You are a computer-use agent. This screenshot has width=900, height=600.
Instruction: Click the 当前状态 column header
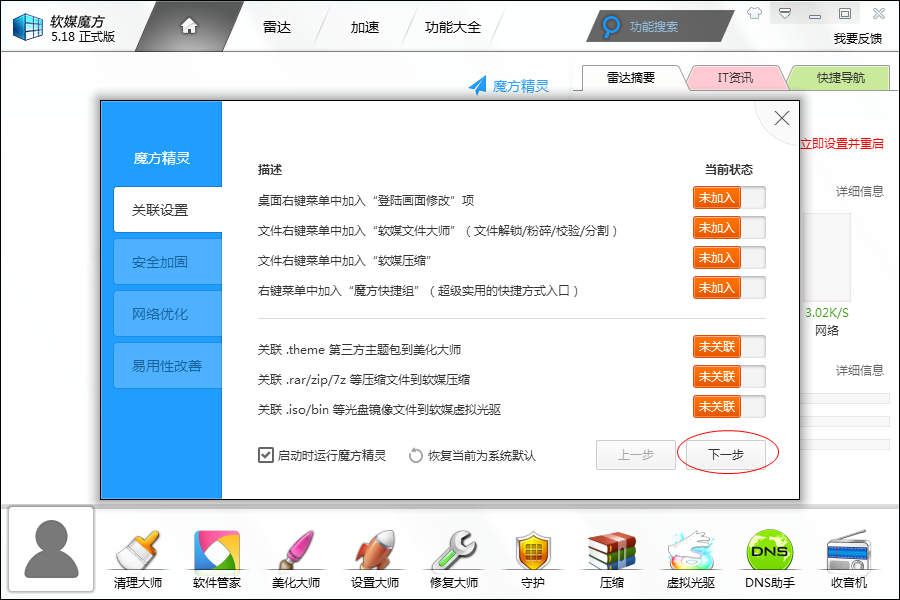pyautogui.click(x=728, y=169)
